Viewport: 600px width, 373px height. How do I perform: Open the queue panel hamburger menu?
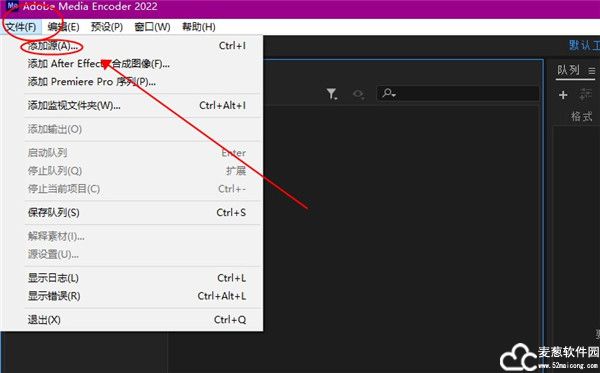592,71
